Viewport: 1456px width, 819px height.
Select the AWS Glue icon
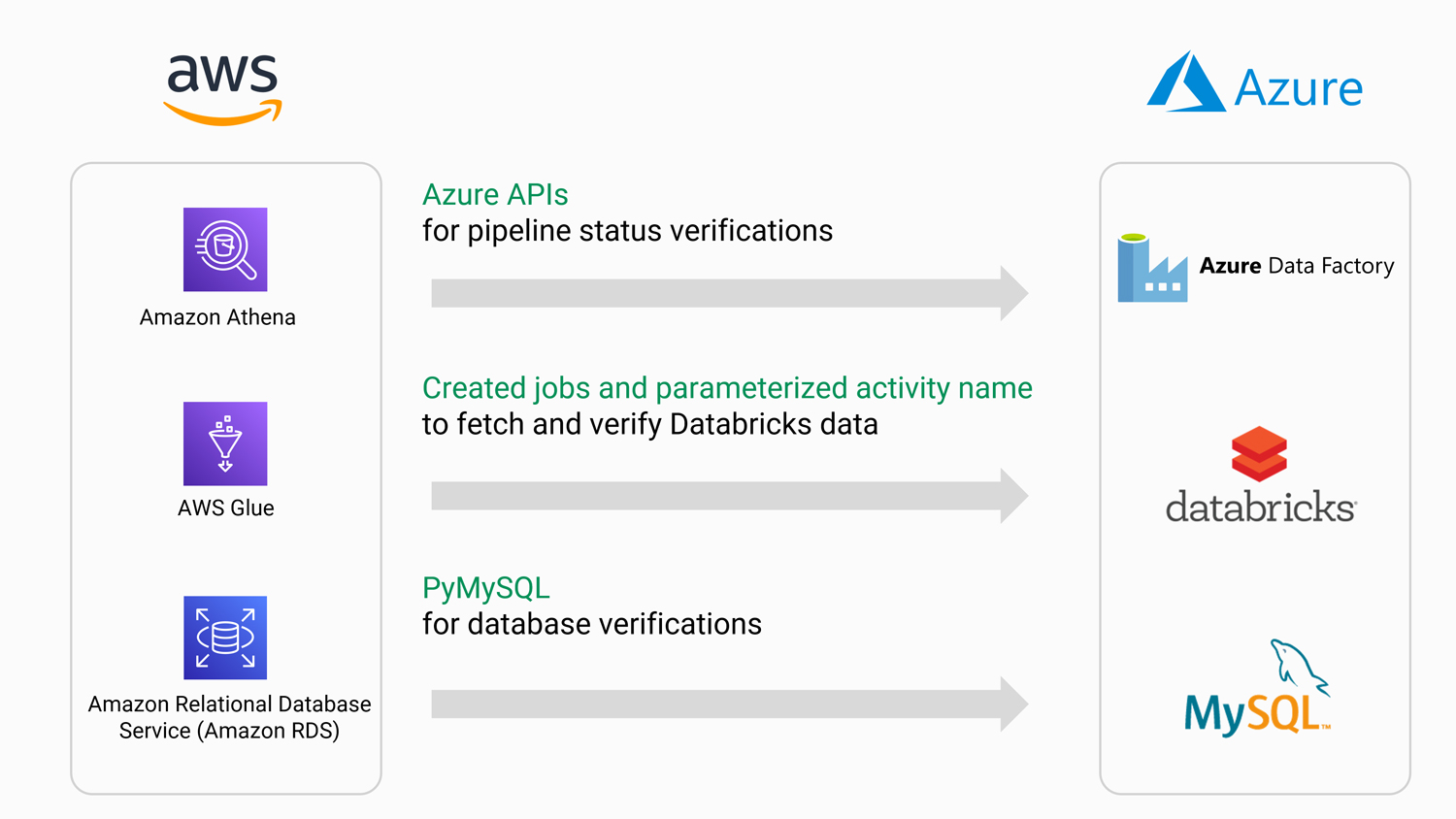click(x=225, y=443)
